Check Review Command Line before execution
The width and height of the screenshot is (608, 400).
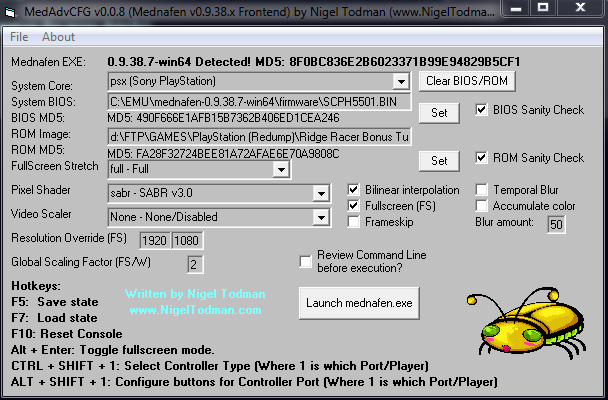click(x=306, y=261)
